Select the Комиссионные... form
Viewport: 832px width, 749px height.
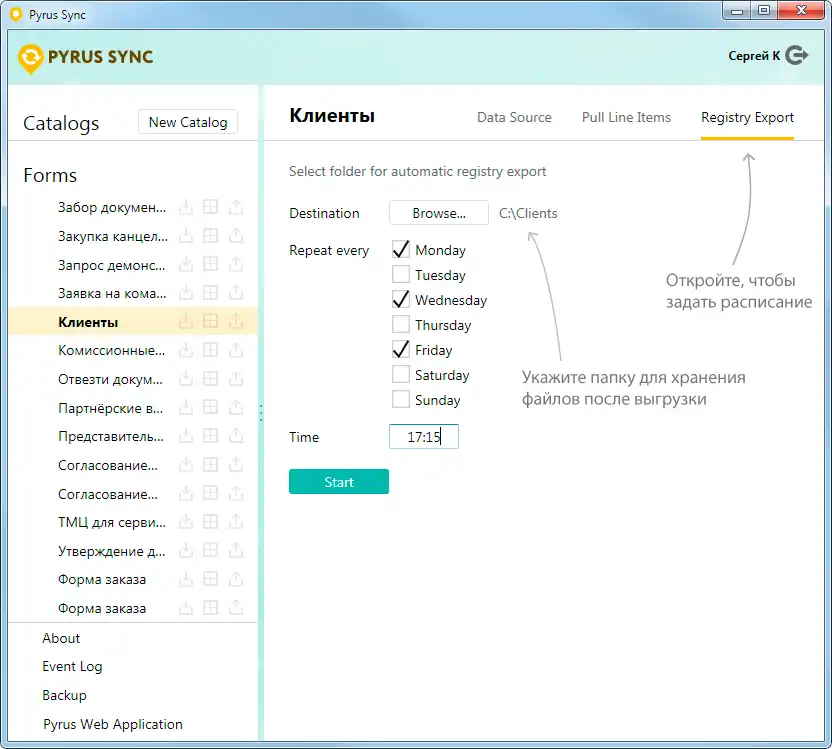point(111,351)
